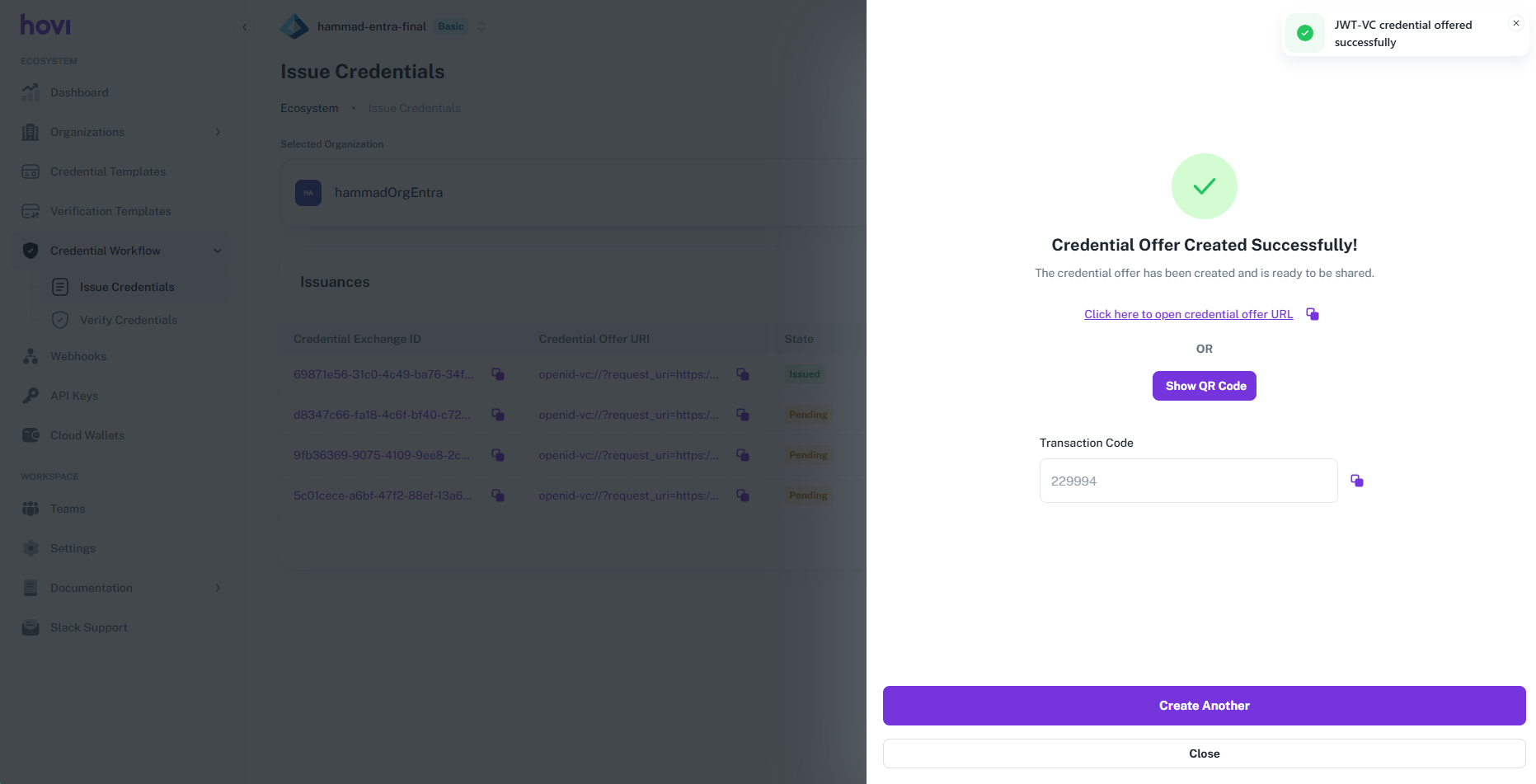Copy exchange ID starting with 69871e56

pos(498,374)
